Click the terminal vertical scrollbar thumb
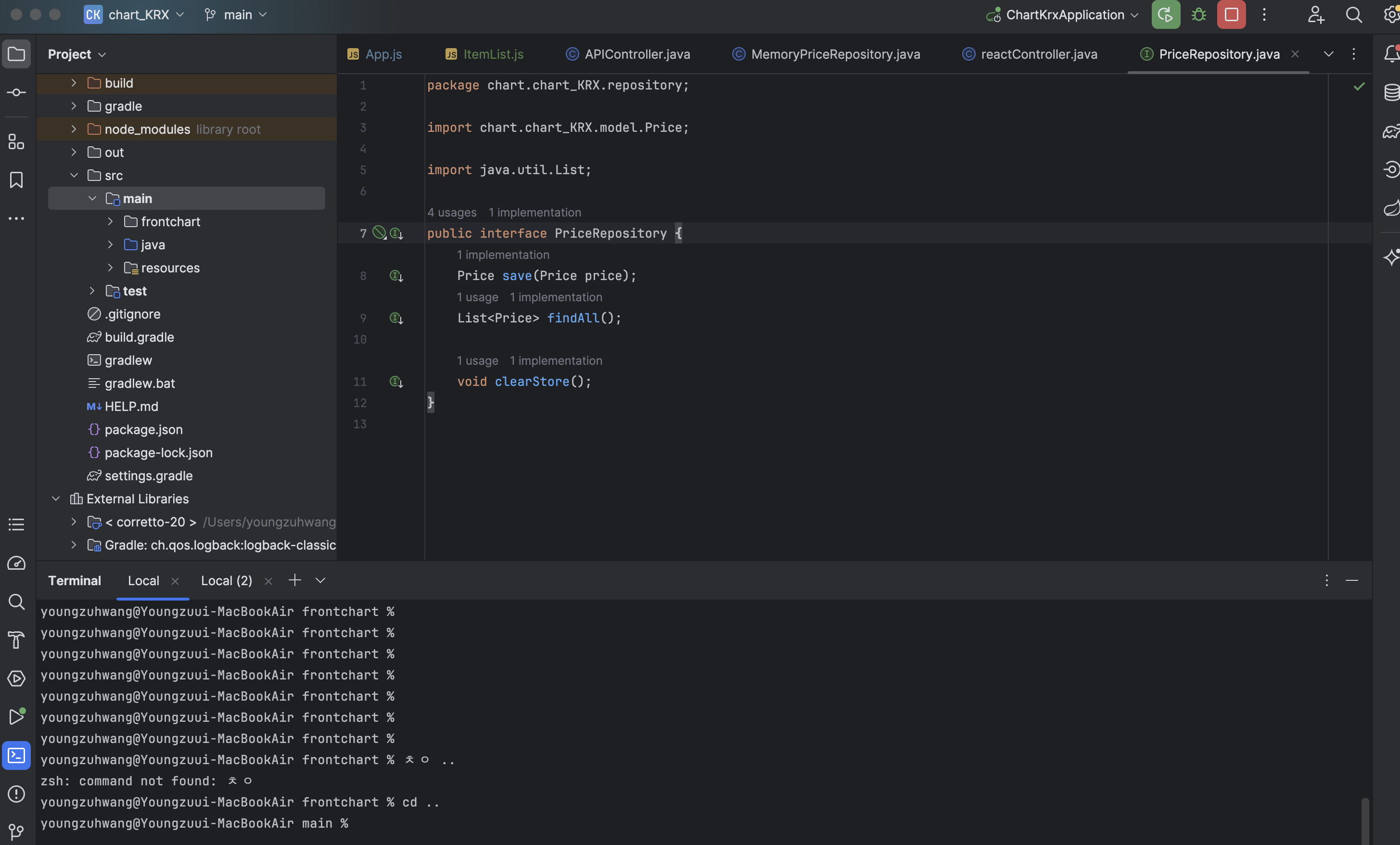 pos(1365,820)
